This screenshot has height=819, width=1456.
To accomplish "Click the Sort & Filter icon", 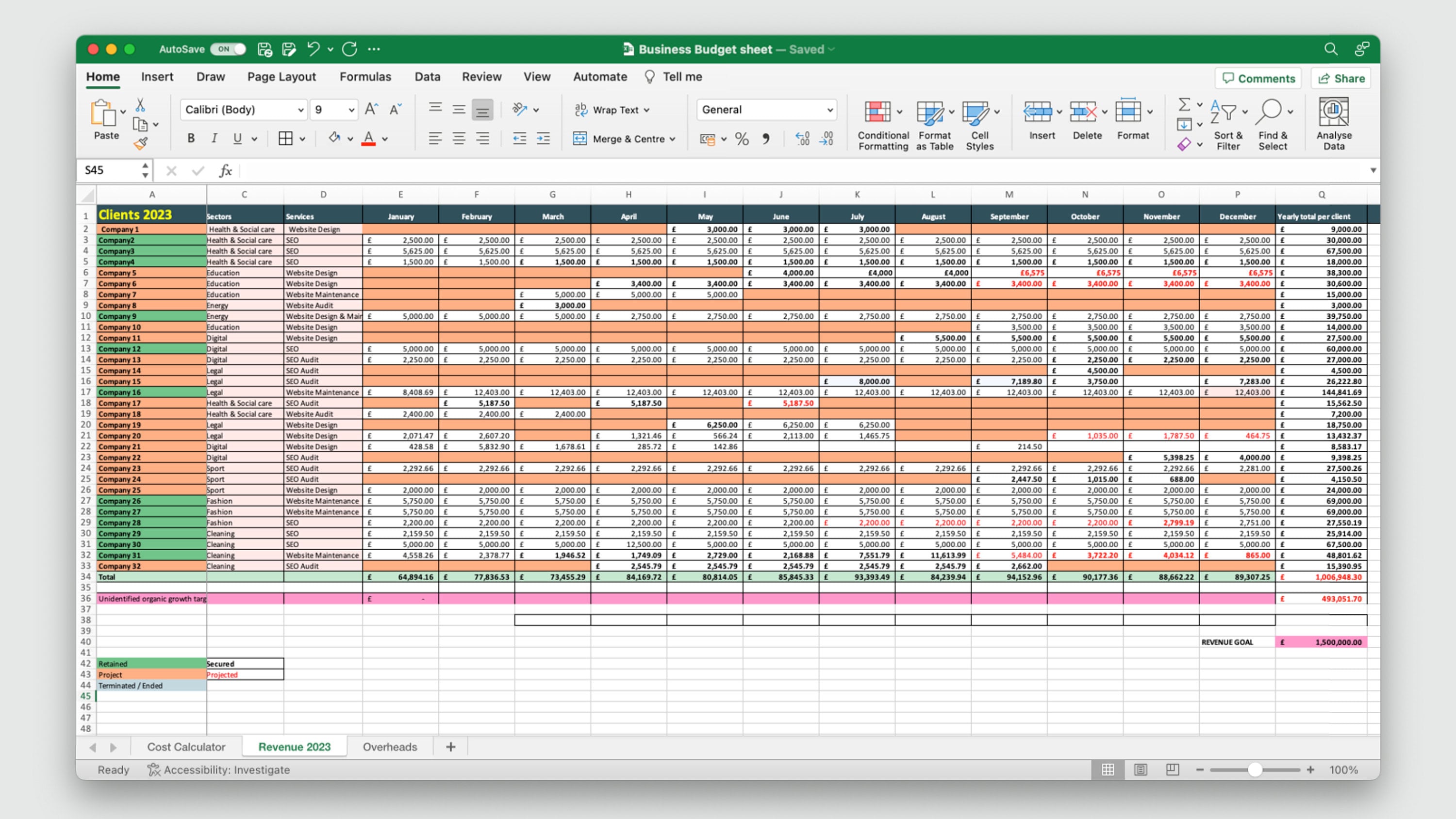I will (x=1226, y=124).
